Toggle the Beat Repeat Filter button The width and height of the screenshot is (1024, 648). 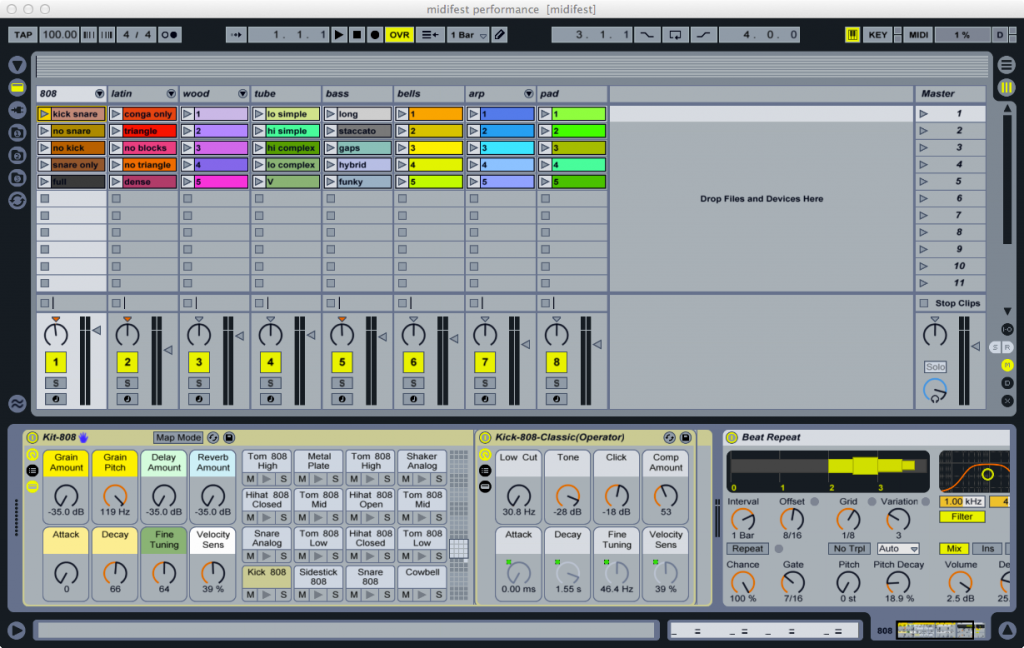(961, 517)
